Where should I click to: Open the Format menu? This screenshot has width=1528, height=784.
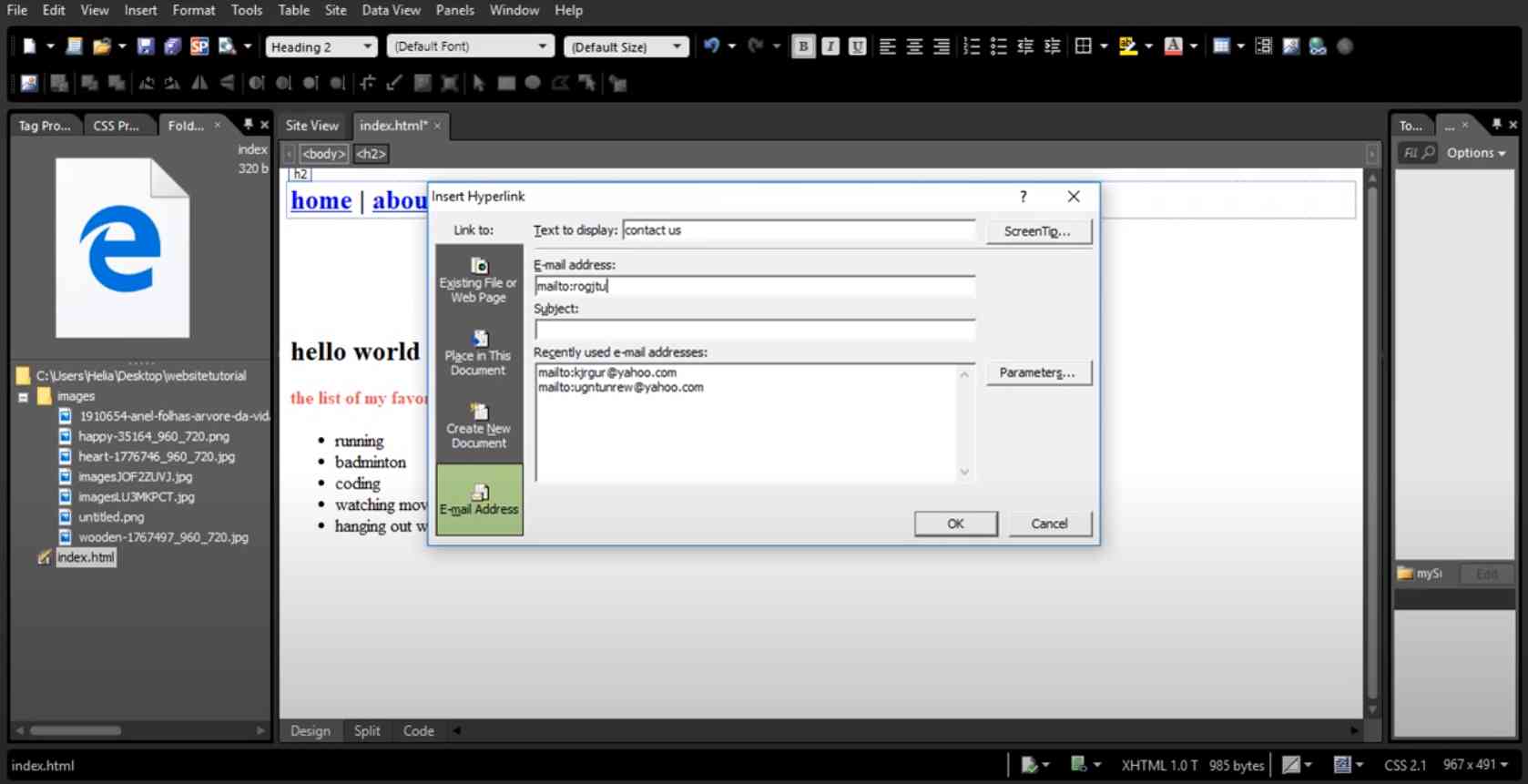194,10
